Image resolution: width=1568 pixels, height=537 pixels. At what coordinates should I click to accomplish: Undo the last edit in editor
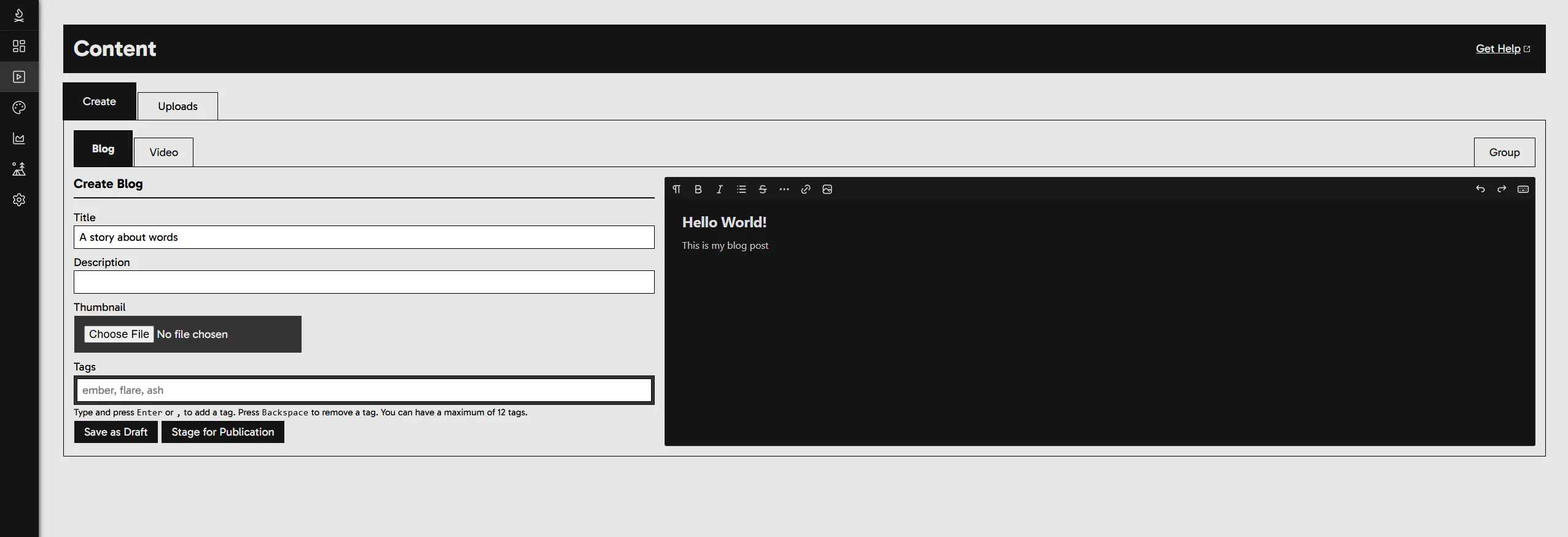pos(1480,189)
